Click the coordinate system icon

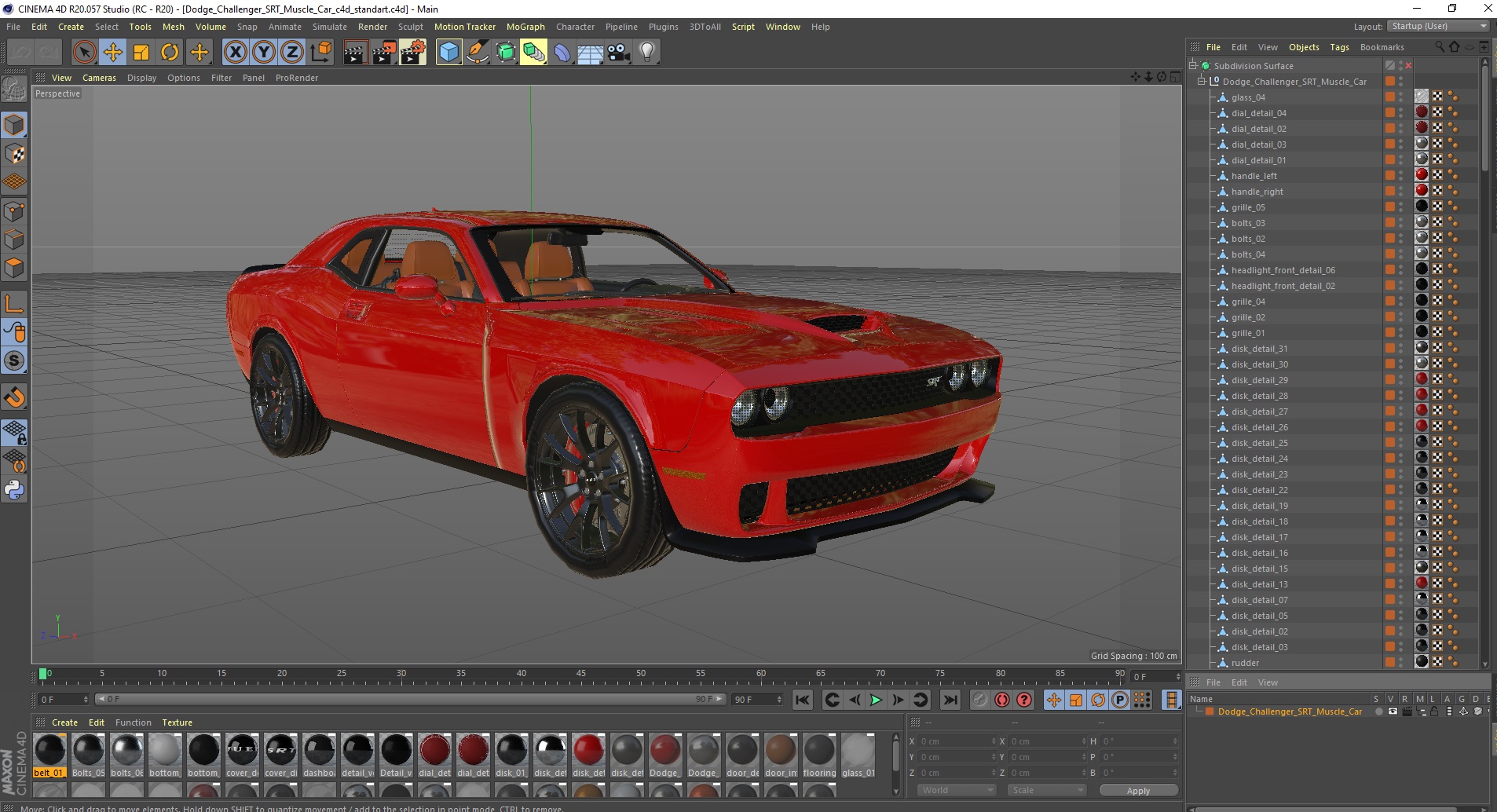pos(320,53)
